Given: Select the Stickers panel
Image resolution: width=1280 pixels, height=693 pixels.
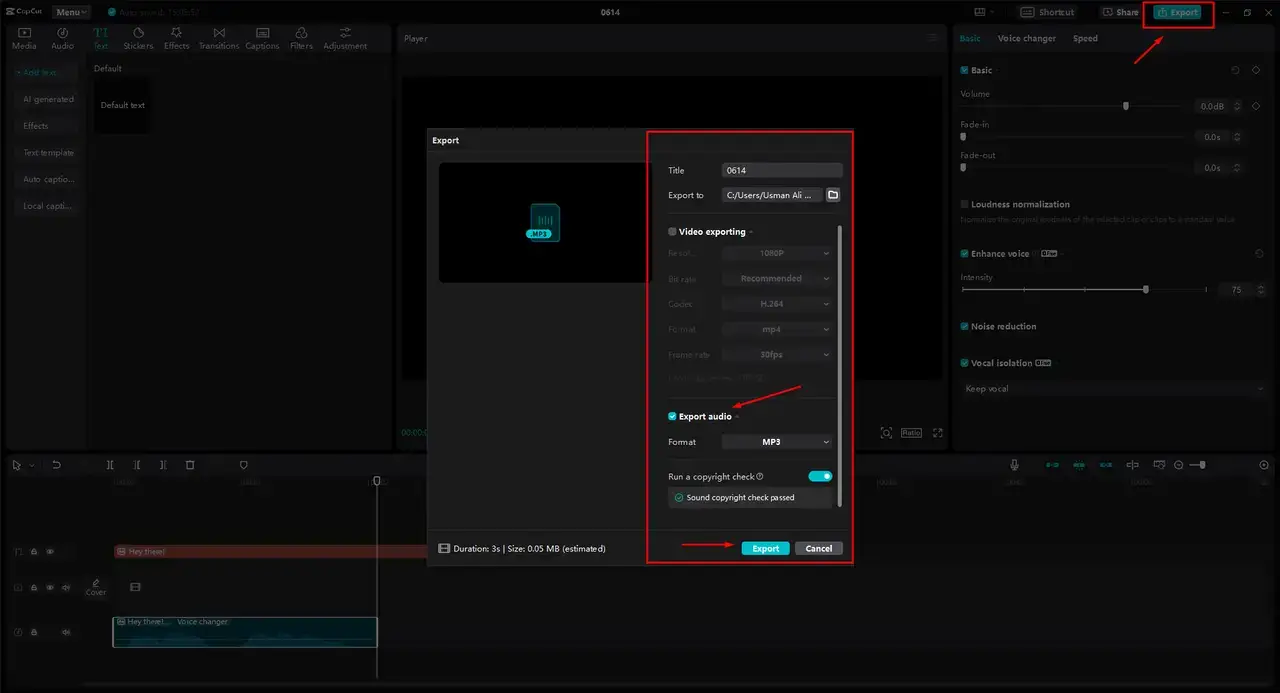Looking at the screenshot, I should (x=138, y=38).
